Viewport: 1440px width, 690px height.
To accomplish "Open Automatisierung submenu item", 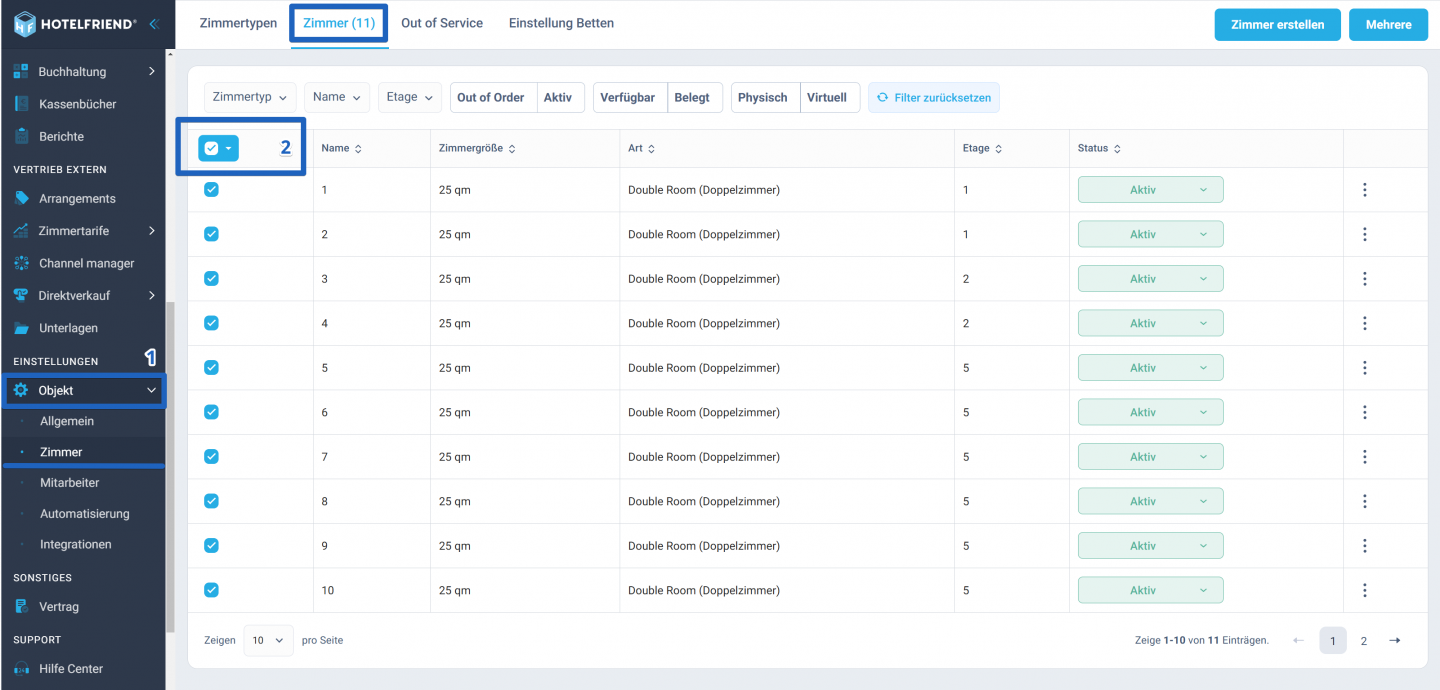I will 83,513.
